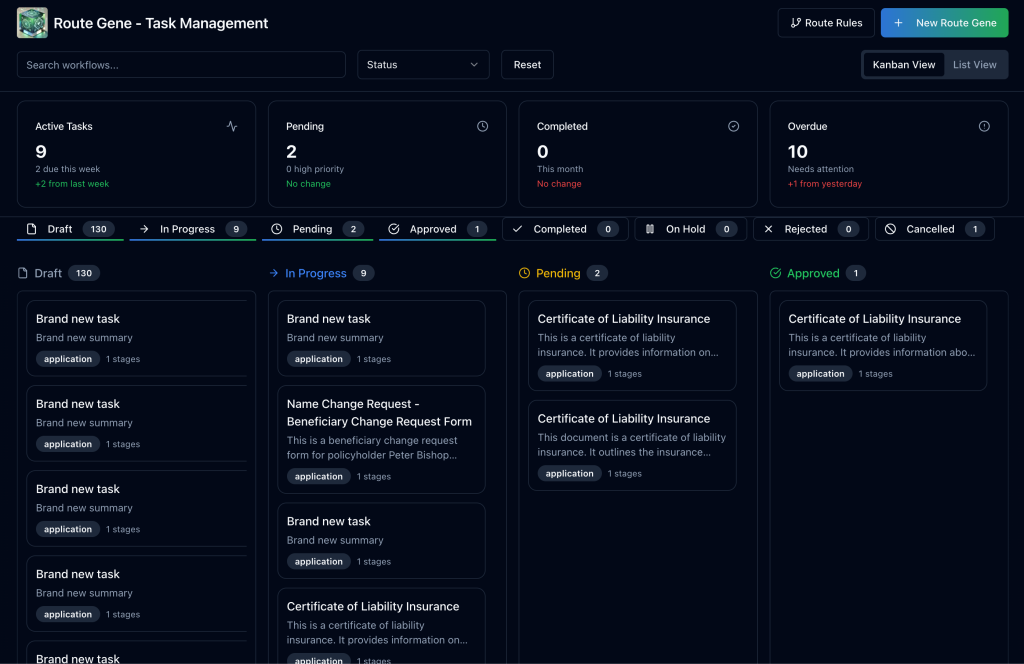The height and width of the screenshot is (664, 1024).
Task: Click the Completed card checkmark circle icon
Action: 733,126
